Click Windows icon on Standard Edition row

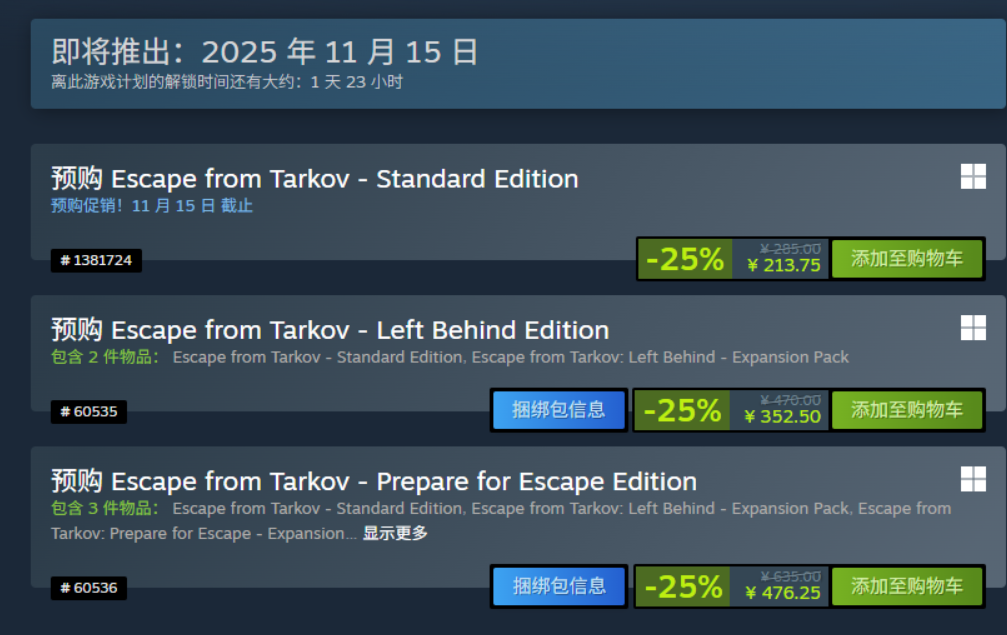tap(973, 177)
